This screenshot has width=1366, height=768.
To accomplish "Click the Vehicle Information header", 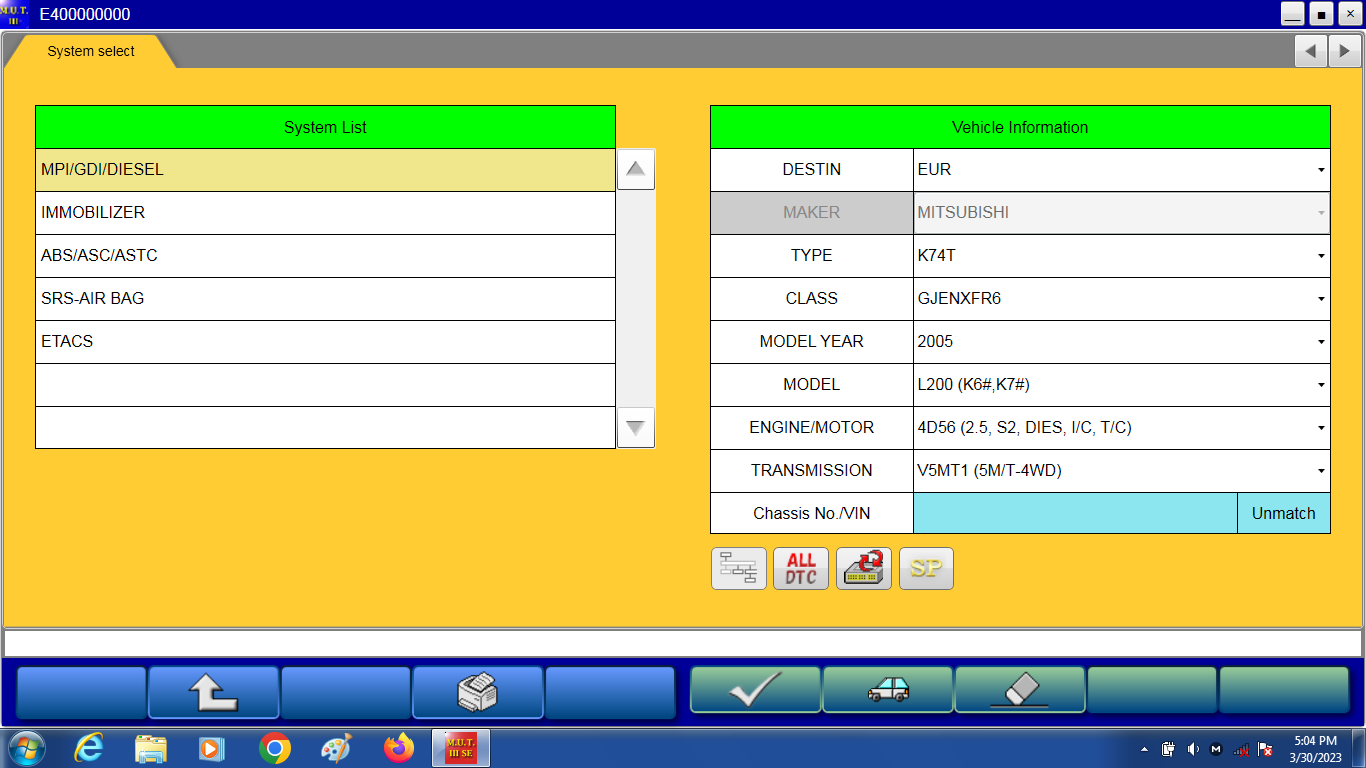I will 1020,127.
